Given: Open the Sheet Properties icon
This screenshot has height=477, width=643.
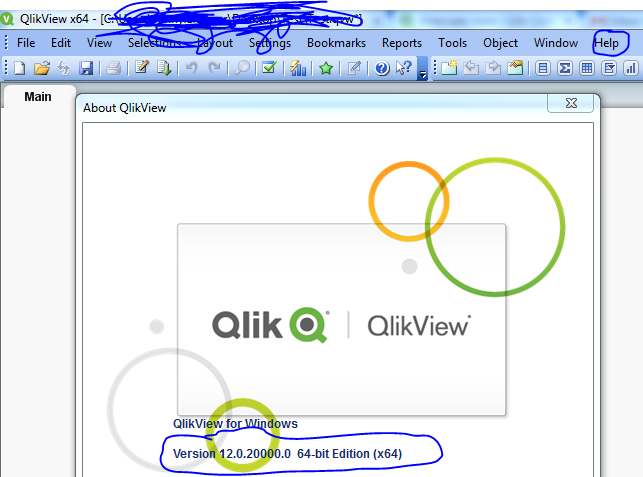Looking at the screenshot, I should click(515, 68).
